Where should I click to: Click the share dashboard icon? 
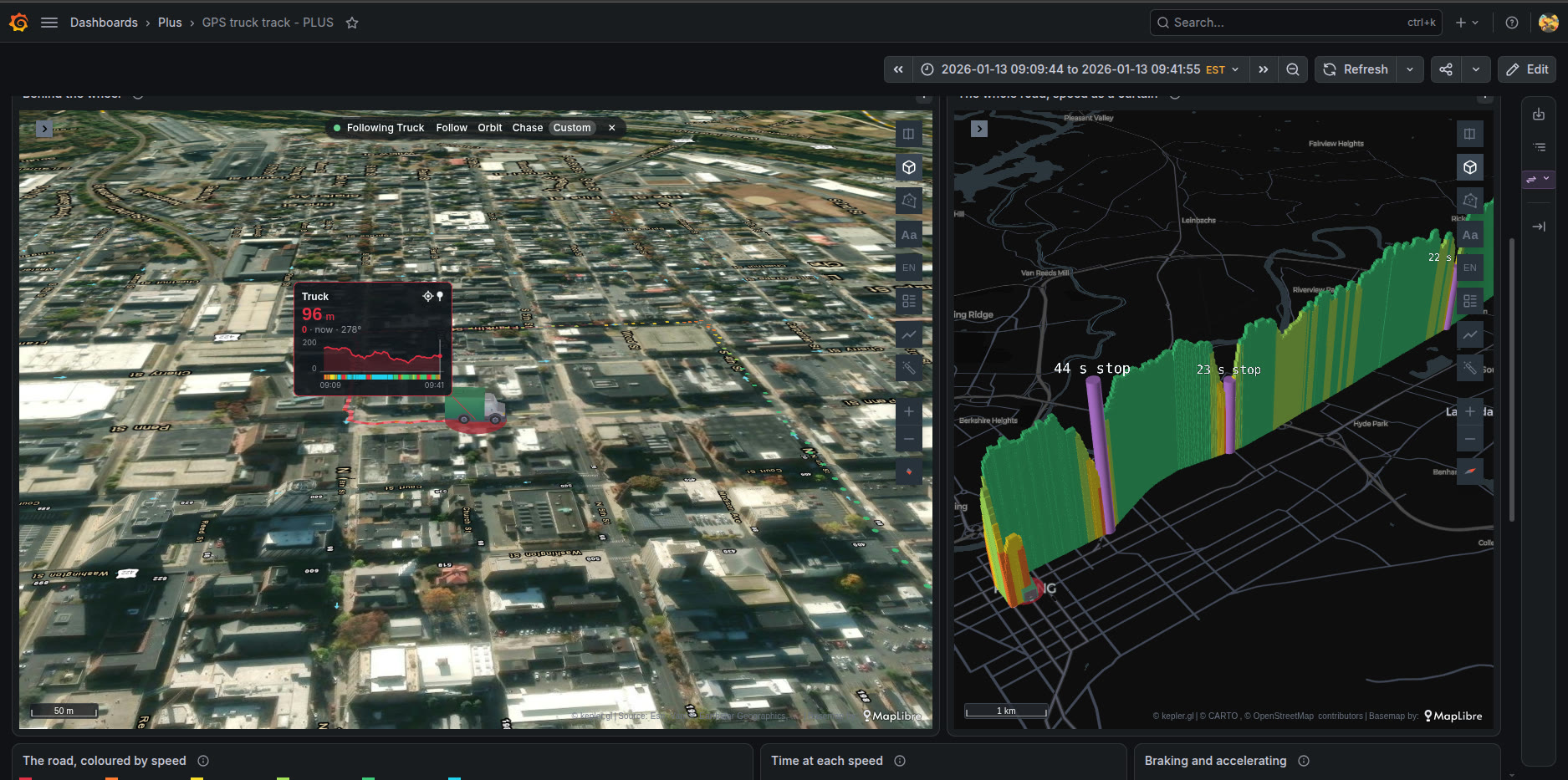tap(1446, 69)
